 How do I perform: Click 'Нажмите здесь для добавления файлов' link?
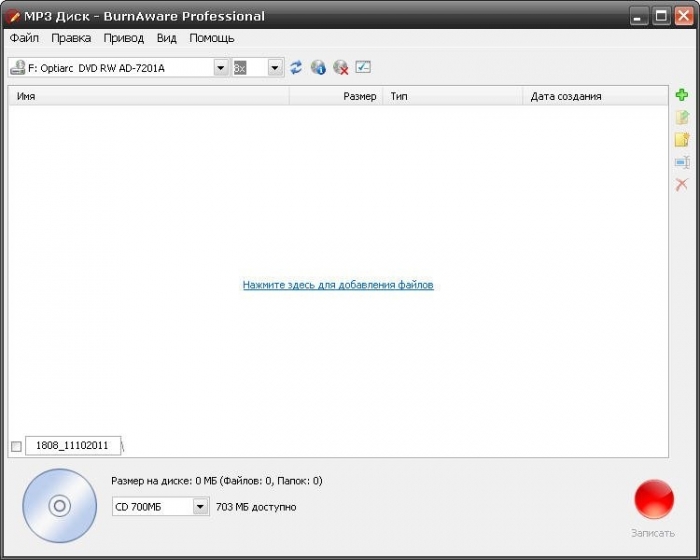[338, 285]
